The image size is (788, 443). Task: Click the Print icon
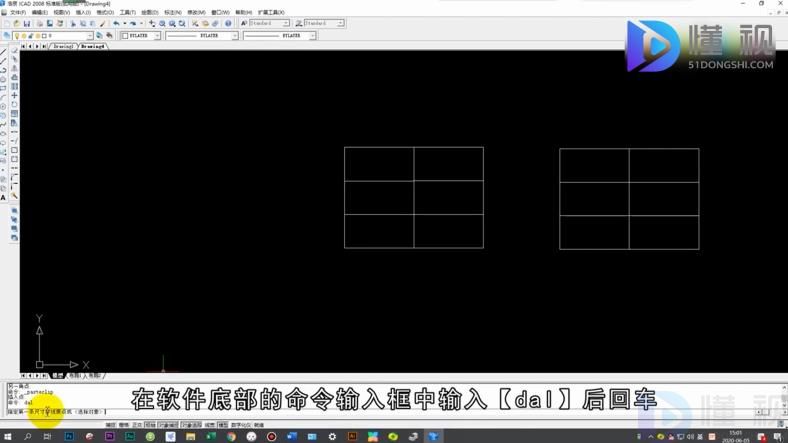point(40,23)
